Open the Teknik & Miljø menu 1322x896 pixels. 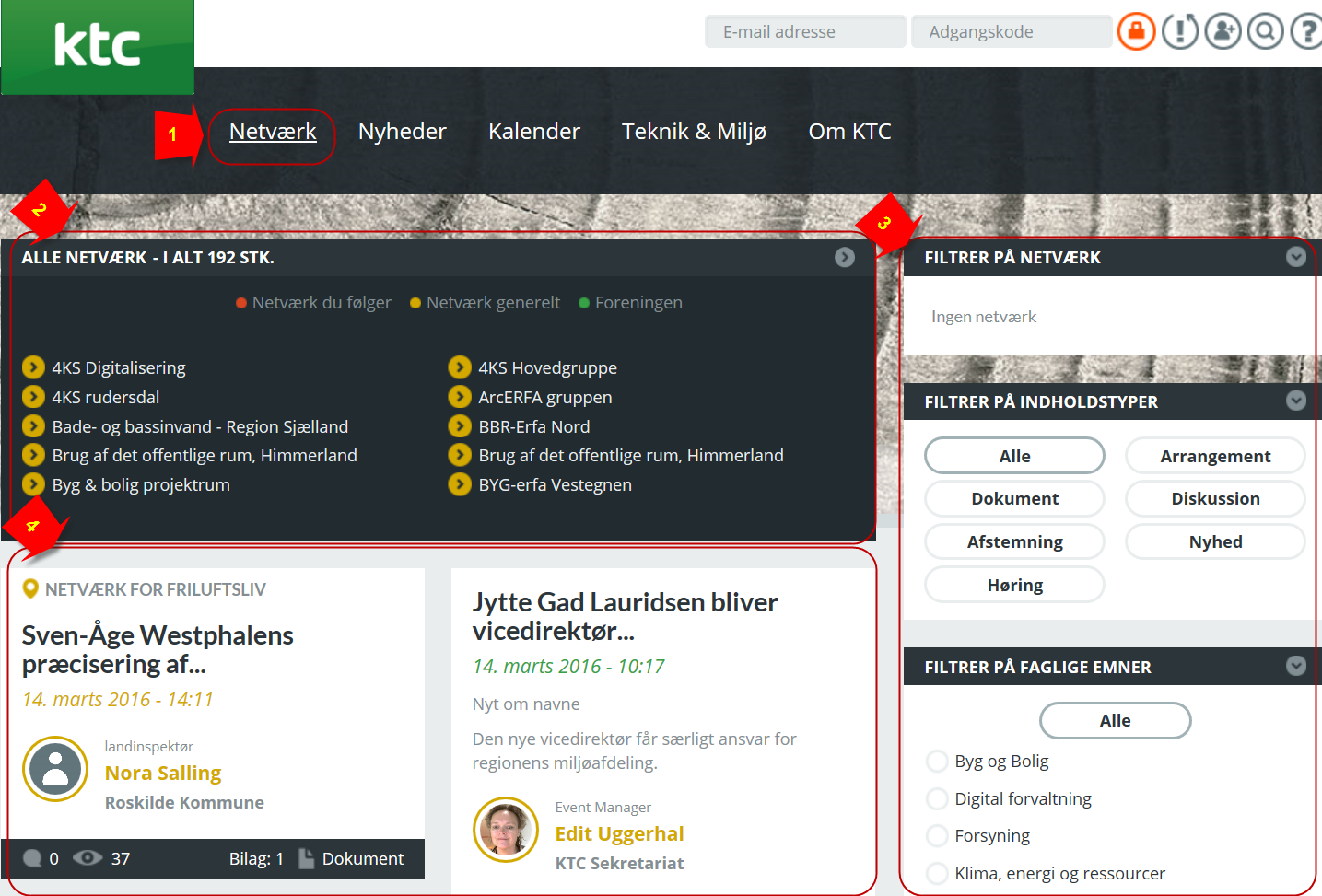[694, 132]
